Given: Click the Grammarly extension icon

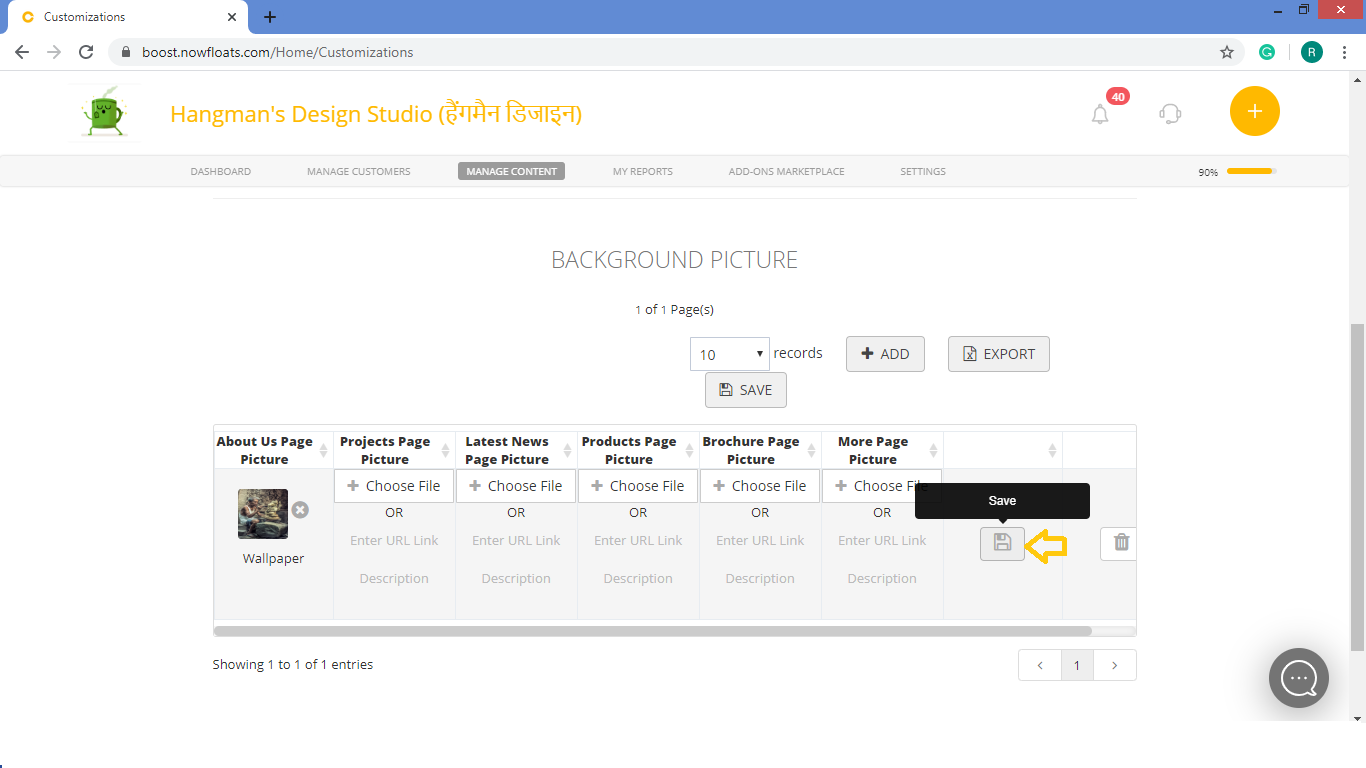Looking at the screenshot, I should (x=1267, y=52).
